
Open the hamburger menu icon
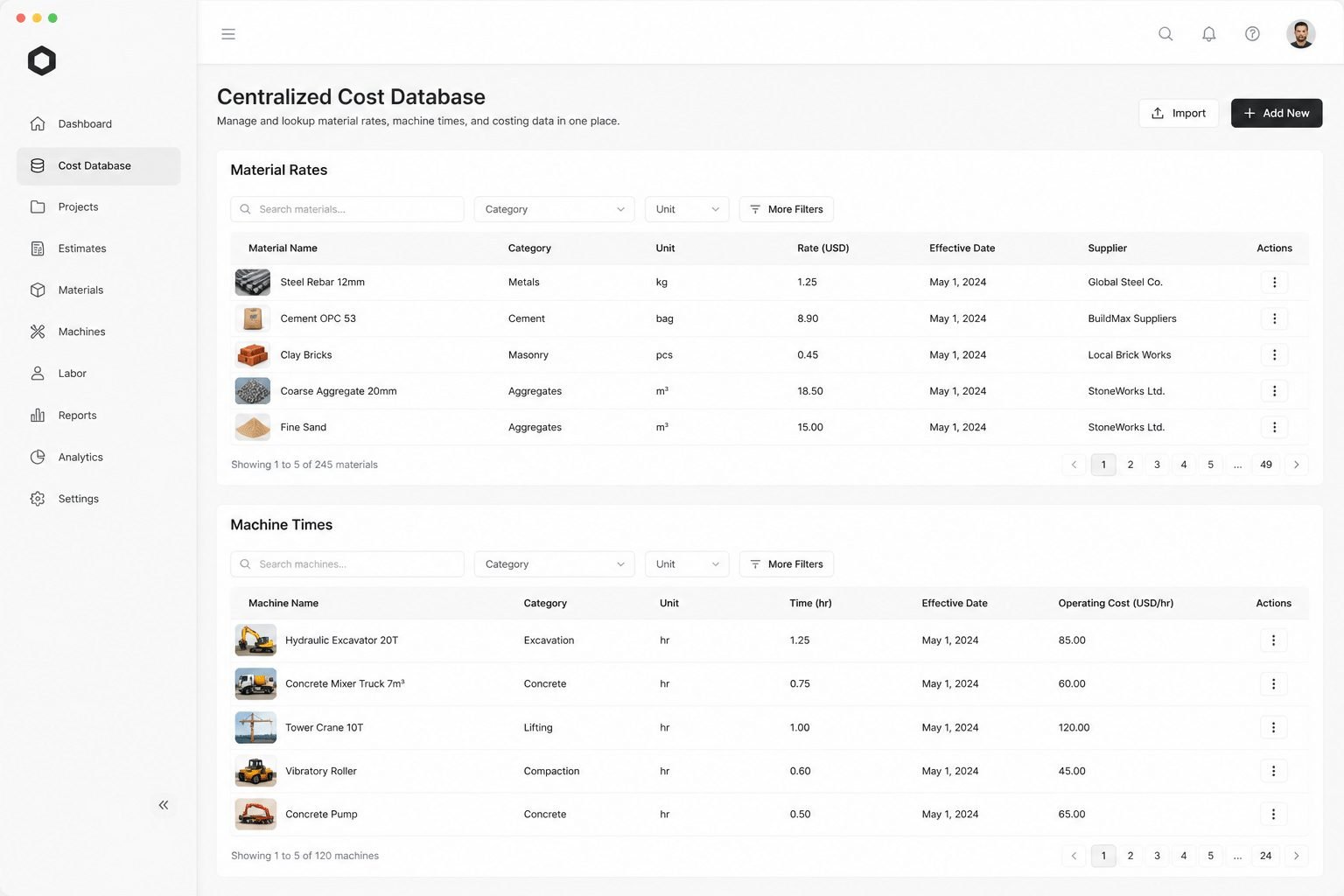pyautogui.click(x=228, y=34)
